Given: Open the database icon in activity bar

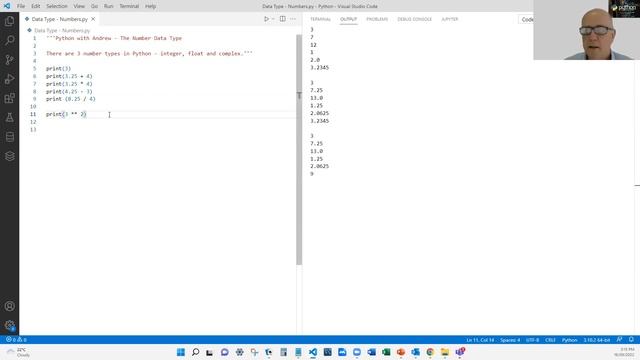Looking at the screenshot, I should point(9,137).
